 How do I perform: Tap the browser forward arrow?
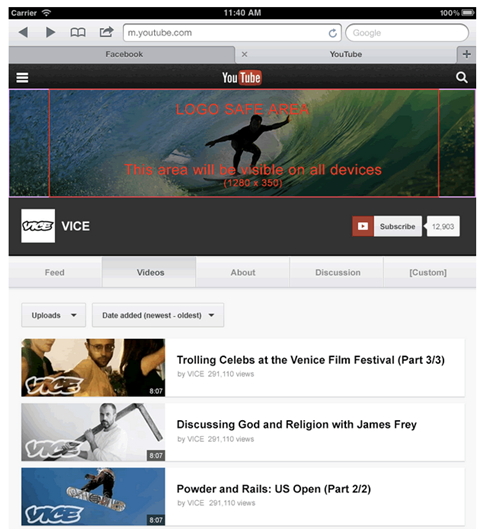coord(50,32)
